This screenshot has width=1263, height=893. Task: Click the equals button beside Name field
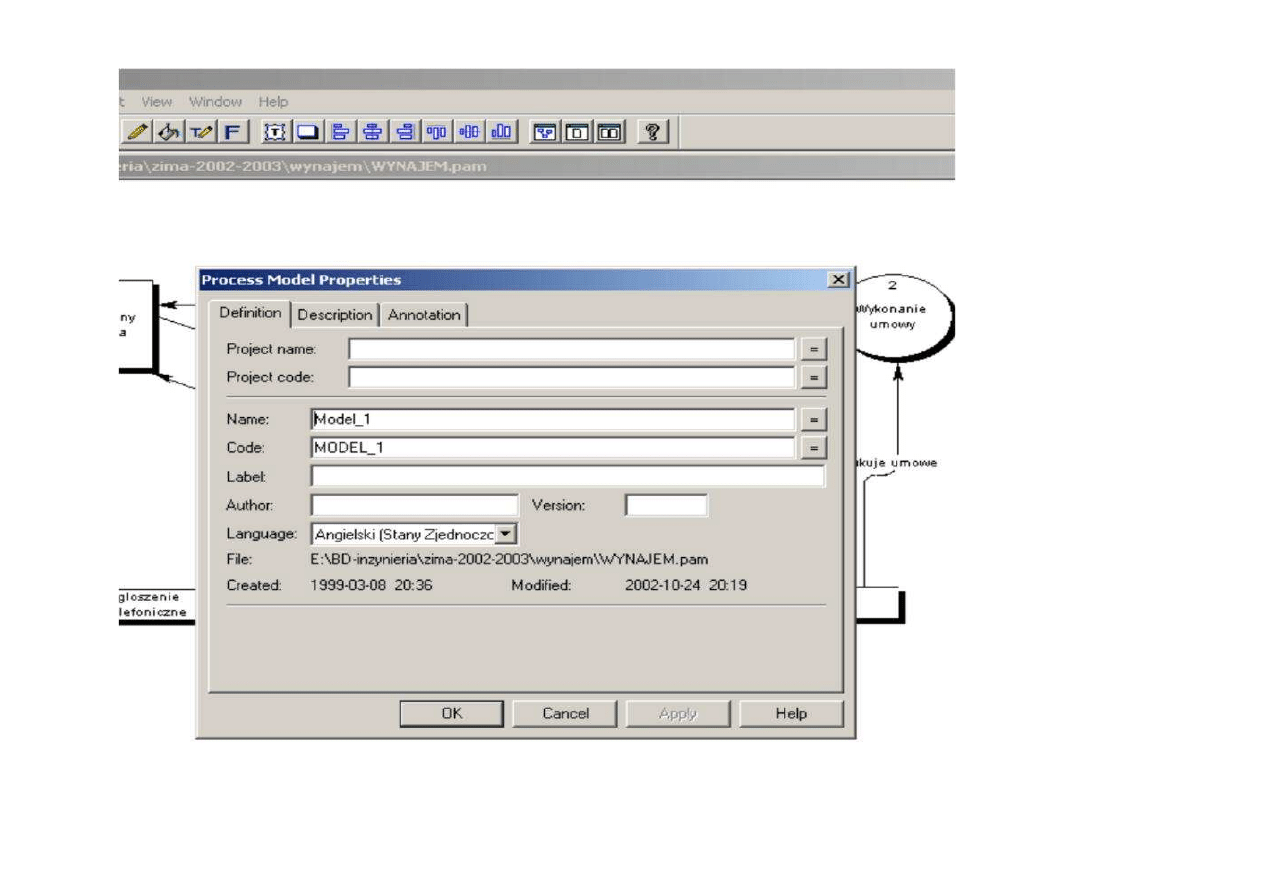[x=814, y=420]
